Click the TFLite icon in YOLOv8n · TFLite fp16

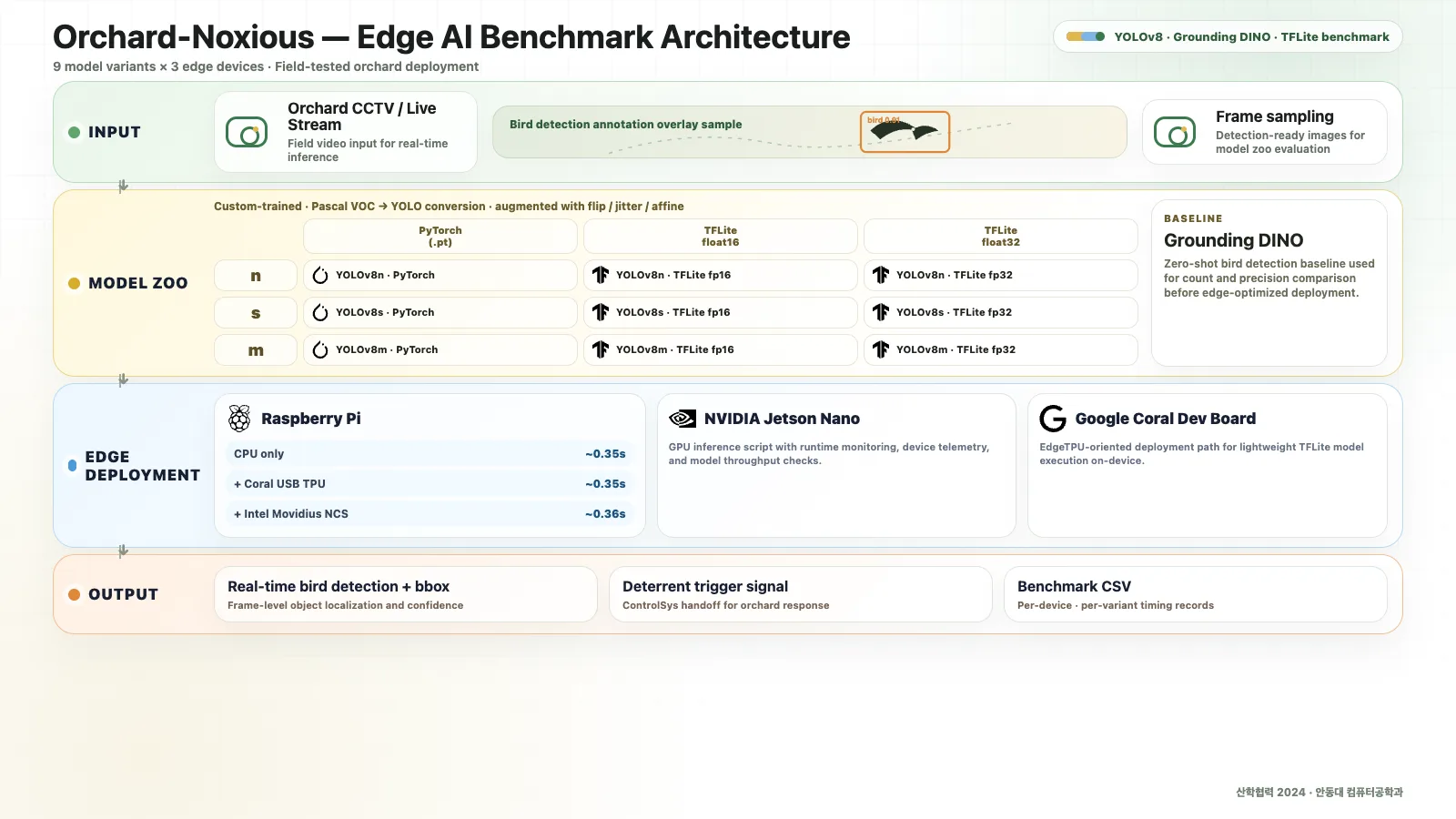point(601,275)
